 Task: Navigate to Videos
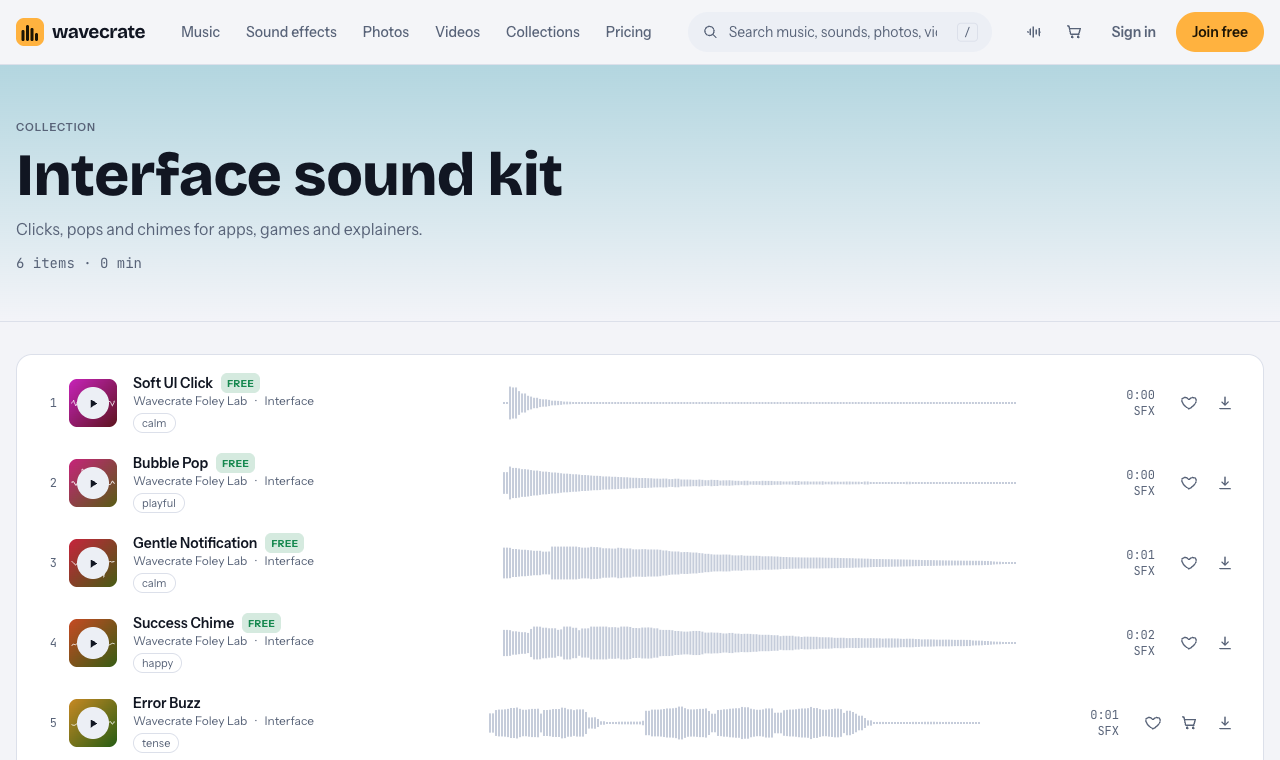click(457, 32)
